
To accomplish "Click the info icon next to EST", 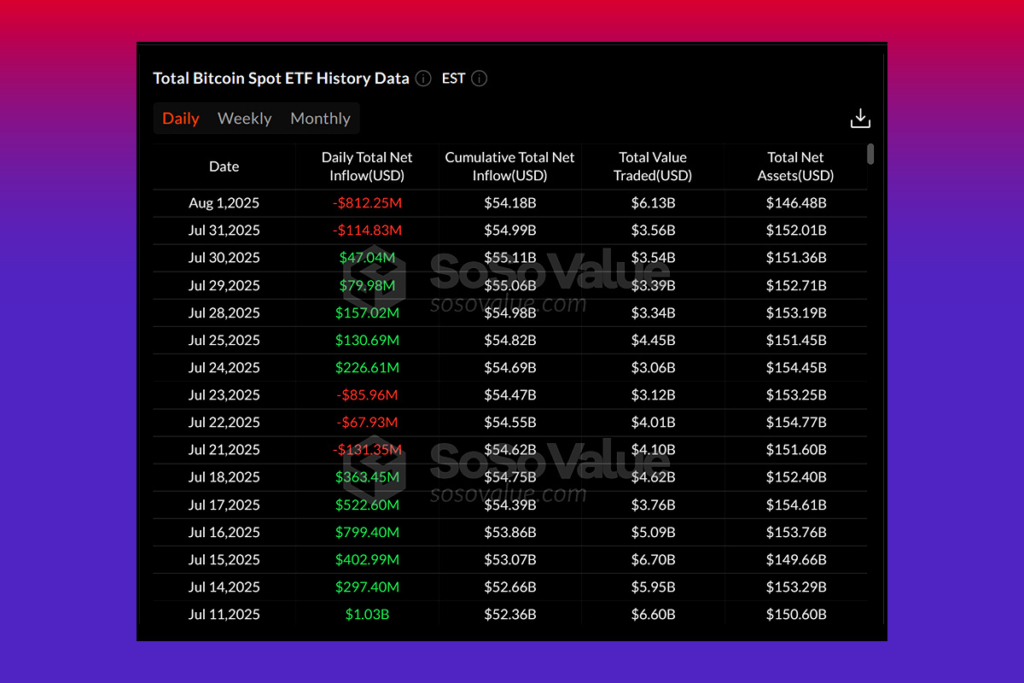I will [x=479, y=78].
